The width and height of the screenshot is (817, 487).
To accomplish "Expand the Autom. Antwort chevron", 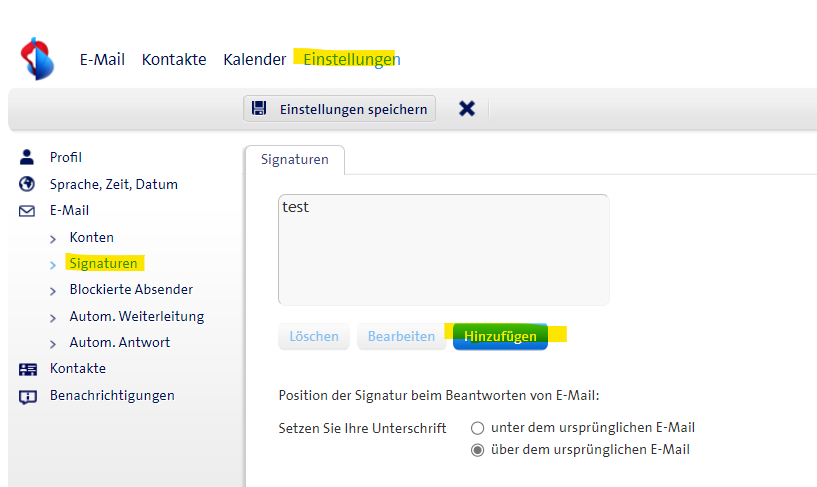I will tap(53, 344).
